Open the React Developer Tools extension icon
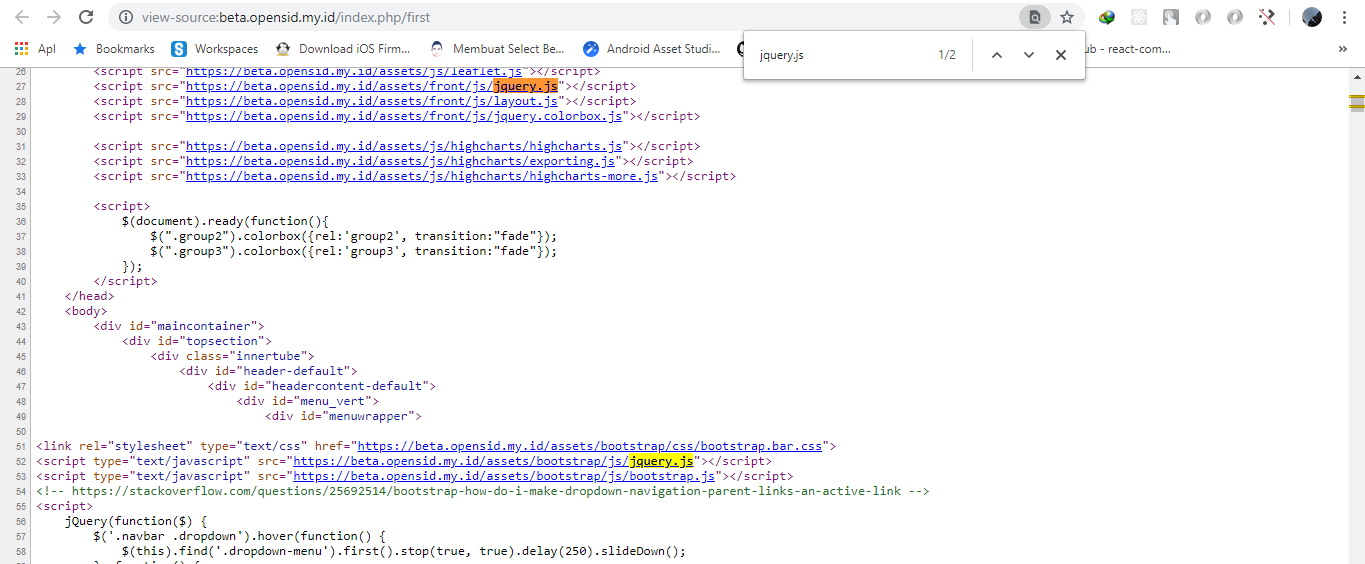 tap(1139, 17)
